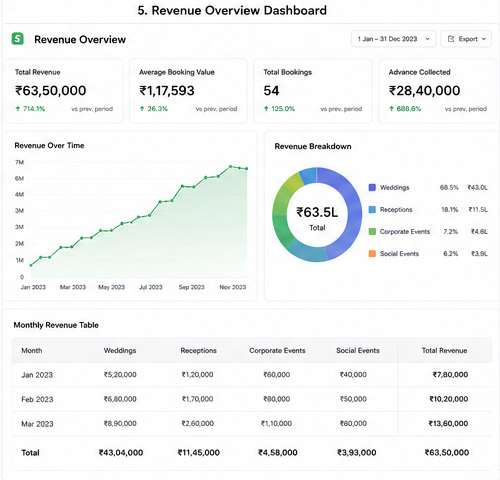Expand the Export chevron arrow
This screenshot has width=500, height=480.
[x=484, y=39]
